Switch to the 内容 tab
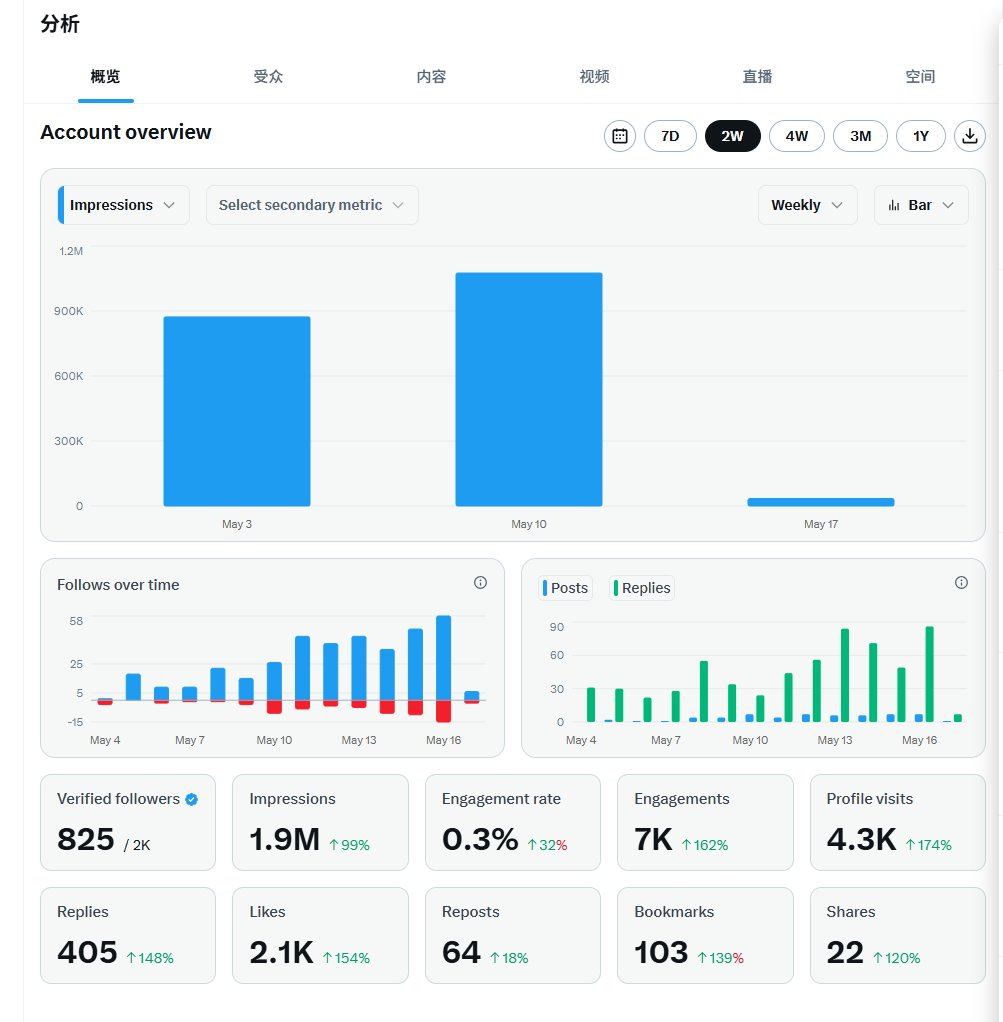Screen dimensions: 1003x1022 [431, 76]
